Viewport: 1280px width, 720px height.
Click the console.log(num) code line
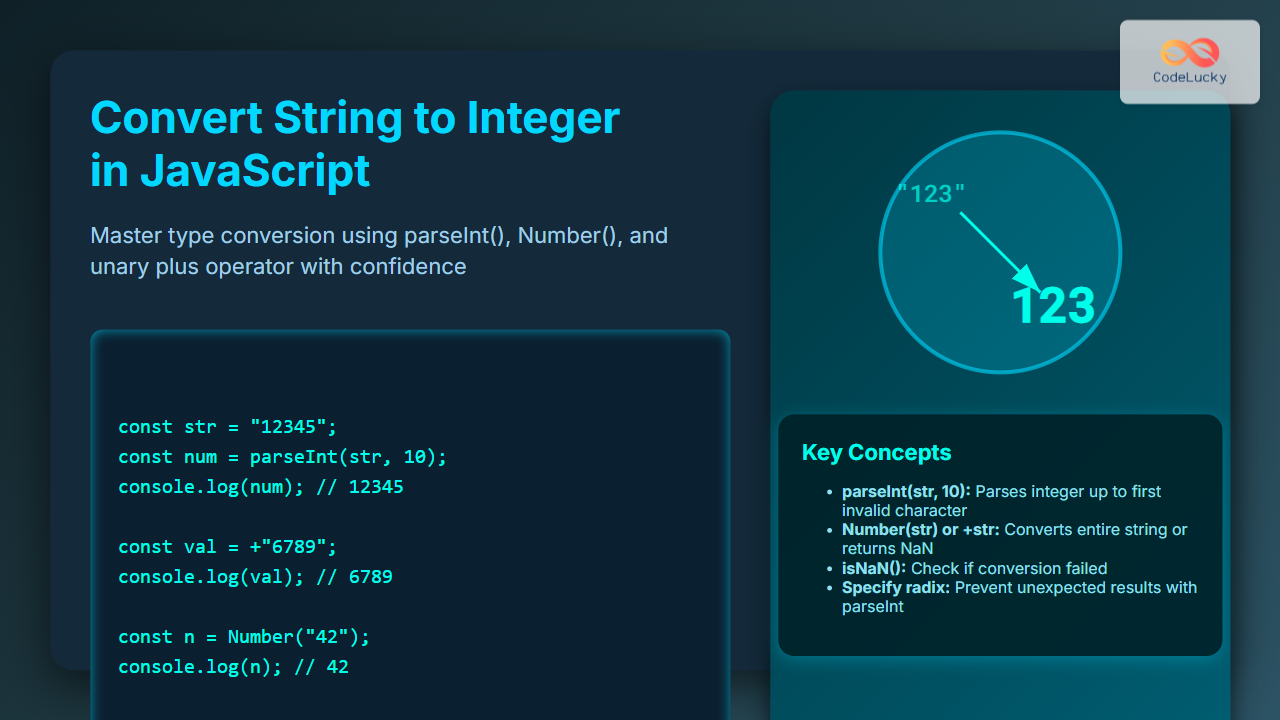(260, 487)
